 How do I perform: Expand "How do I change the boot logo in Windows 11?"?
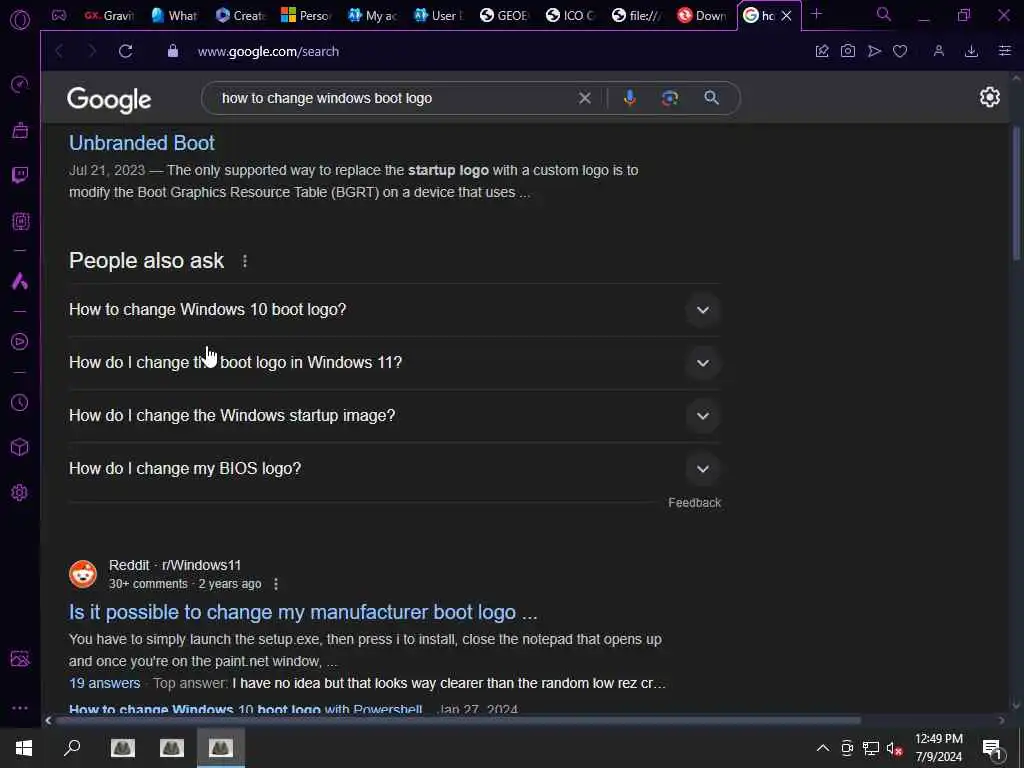pos(394,362)
